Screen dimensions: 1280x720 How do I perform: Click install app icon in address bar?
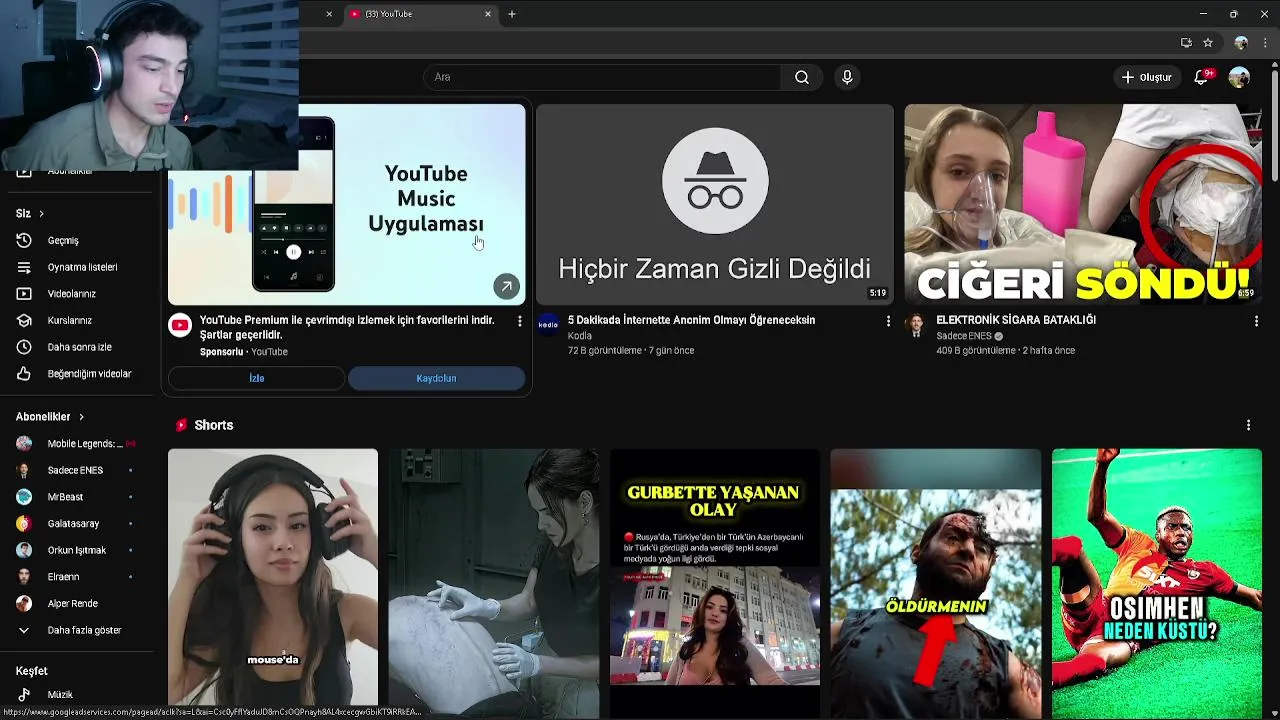click(x=1186, y=43)
